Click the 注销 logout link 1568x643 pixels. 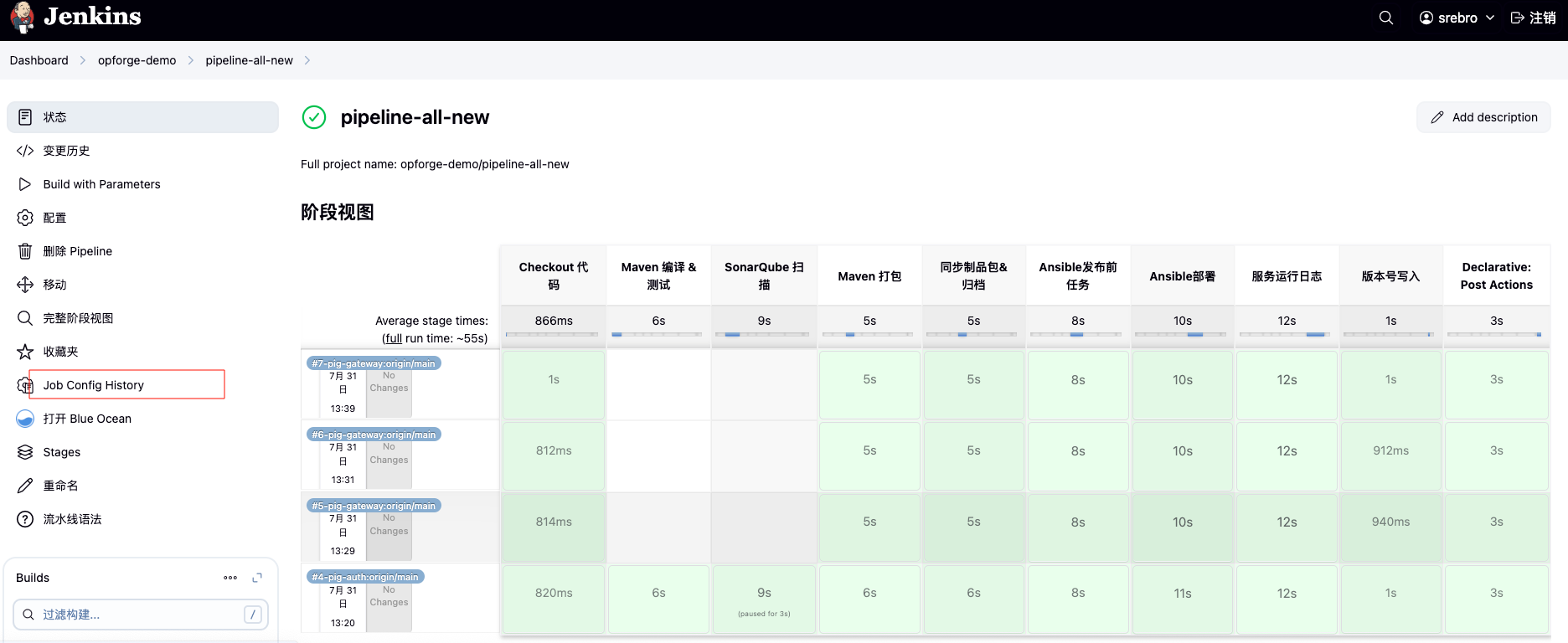point(1533,18)
